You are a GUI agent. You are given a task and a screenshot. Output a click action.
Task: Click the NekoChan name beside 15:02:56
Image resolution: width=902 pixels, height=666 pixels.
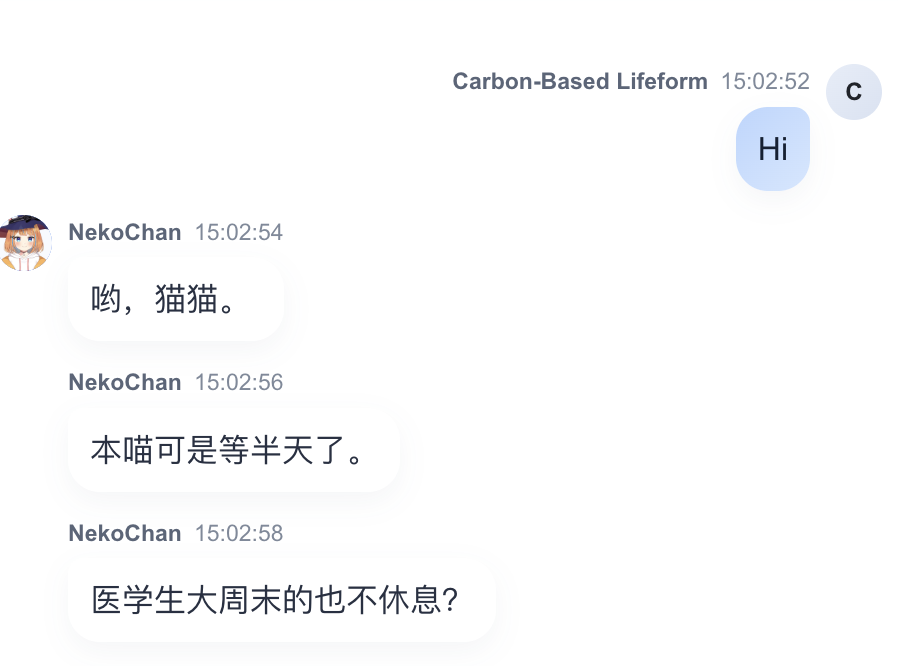125,383
